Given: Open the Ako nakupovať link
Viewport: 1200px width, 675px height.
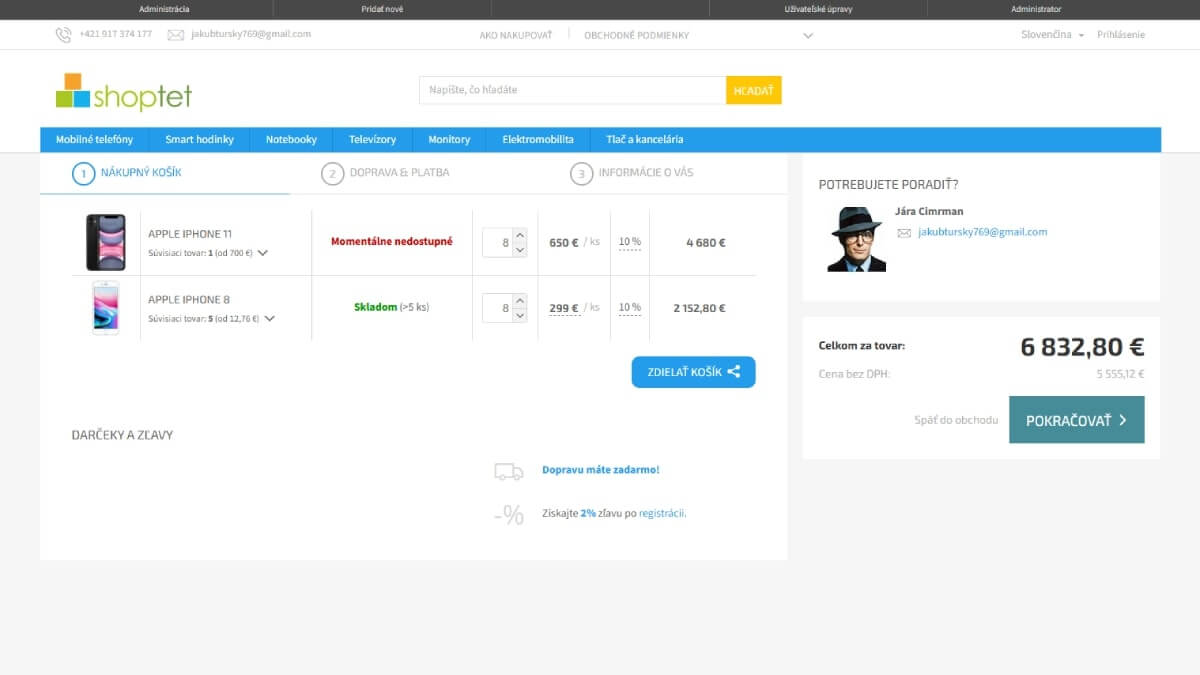Looking at the screenshot, I should (516, 35).
